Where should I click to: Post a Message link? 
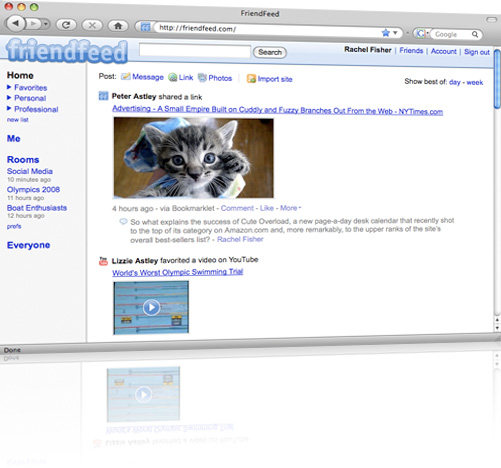coord(148,77)
